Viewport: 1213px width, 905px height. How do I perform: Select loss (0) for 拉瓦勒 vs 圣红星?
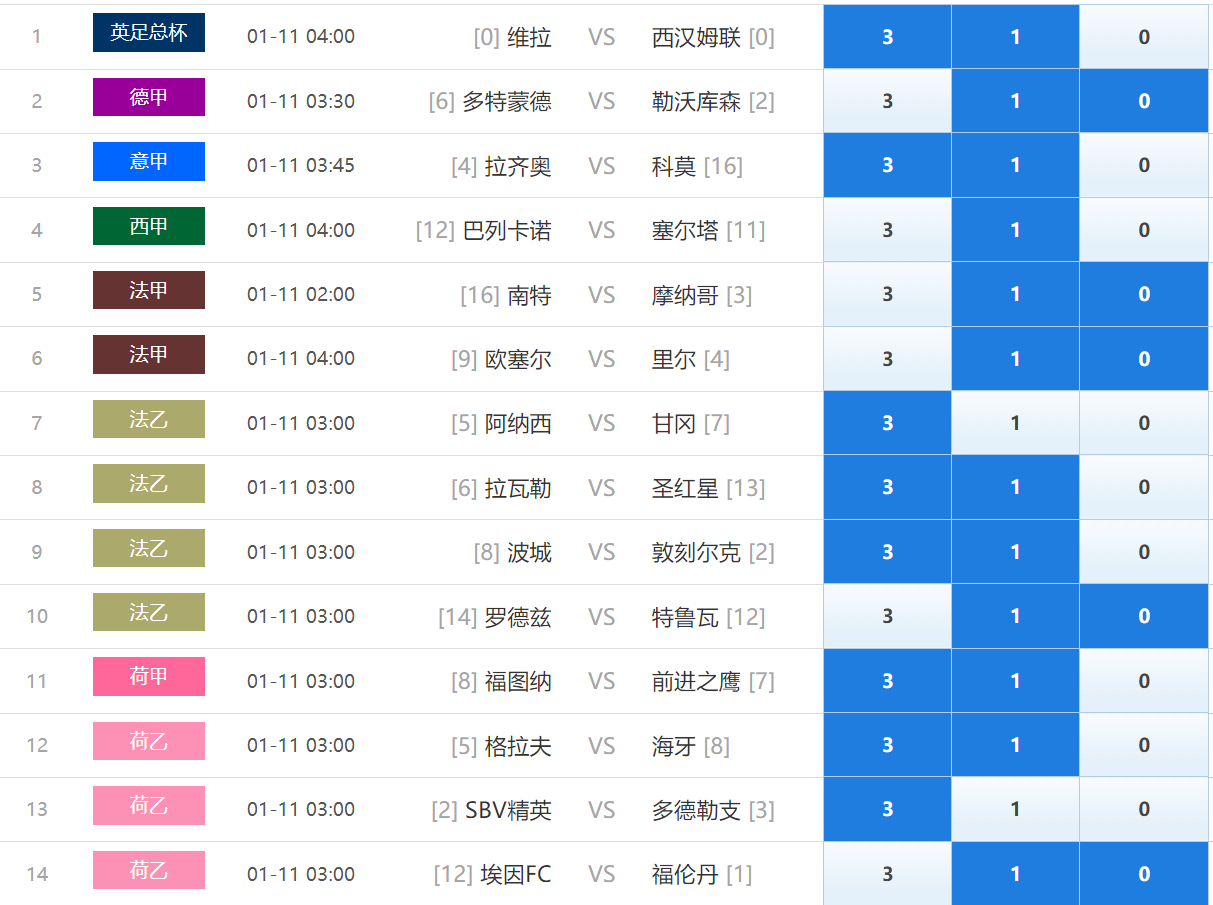(x=1144, y=487)
